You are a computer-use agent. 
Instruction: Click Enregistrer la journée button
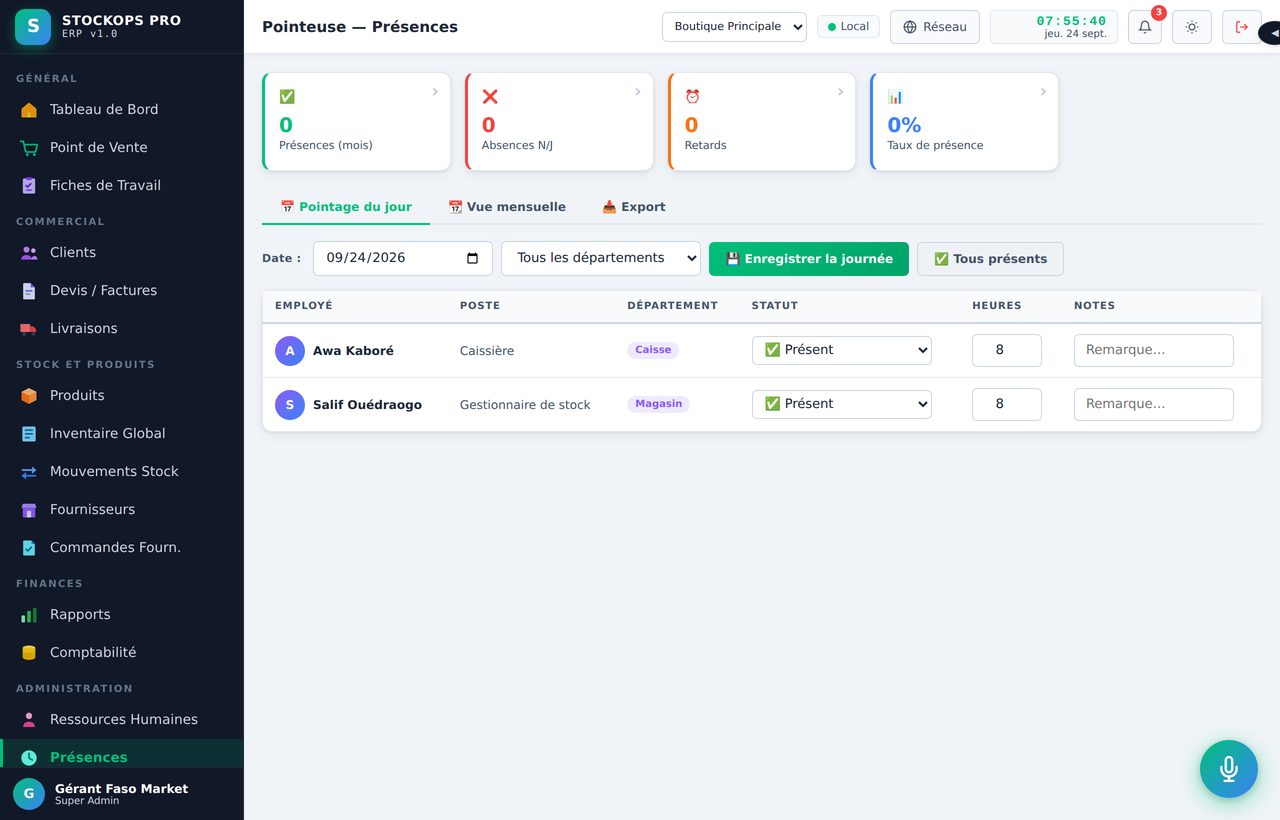tap(809, 259)
